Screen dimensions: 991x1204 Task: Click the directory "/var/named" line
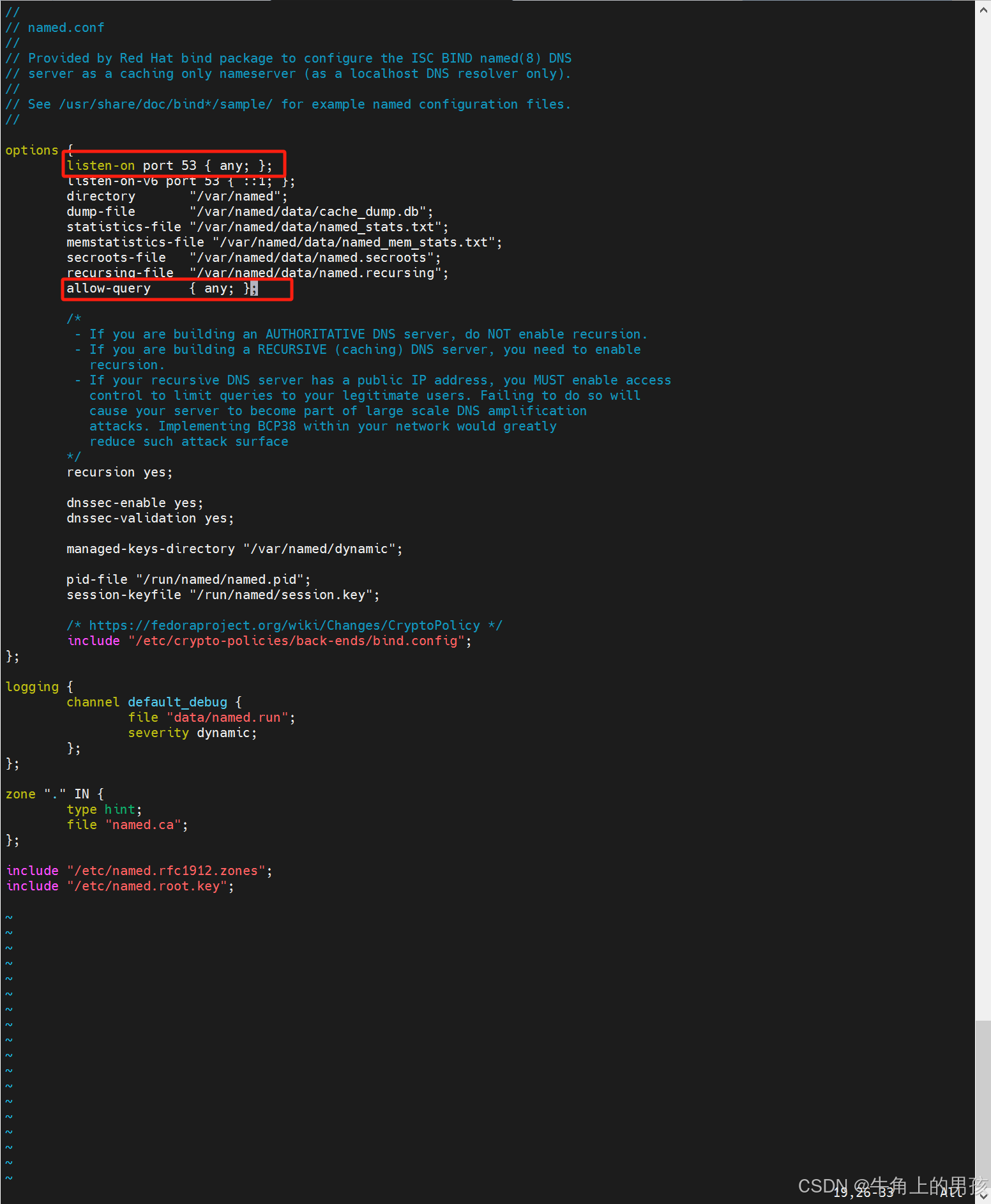177,196
